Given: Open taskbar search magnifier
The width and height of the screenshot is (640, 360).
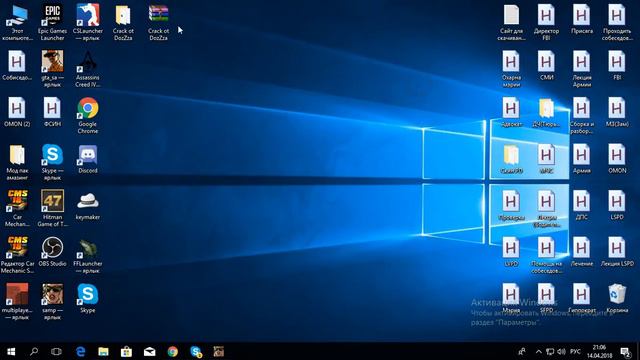Looking at the screenshot, I should pos(34,351).
